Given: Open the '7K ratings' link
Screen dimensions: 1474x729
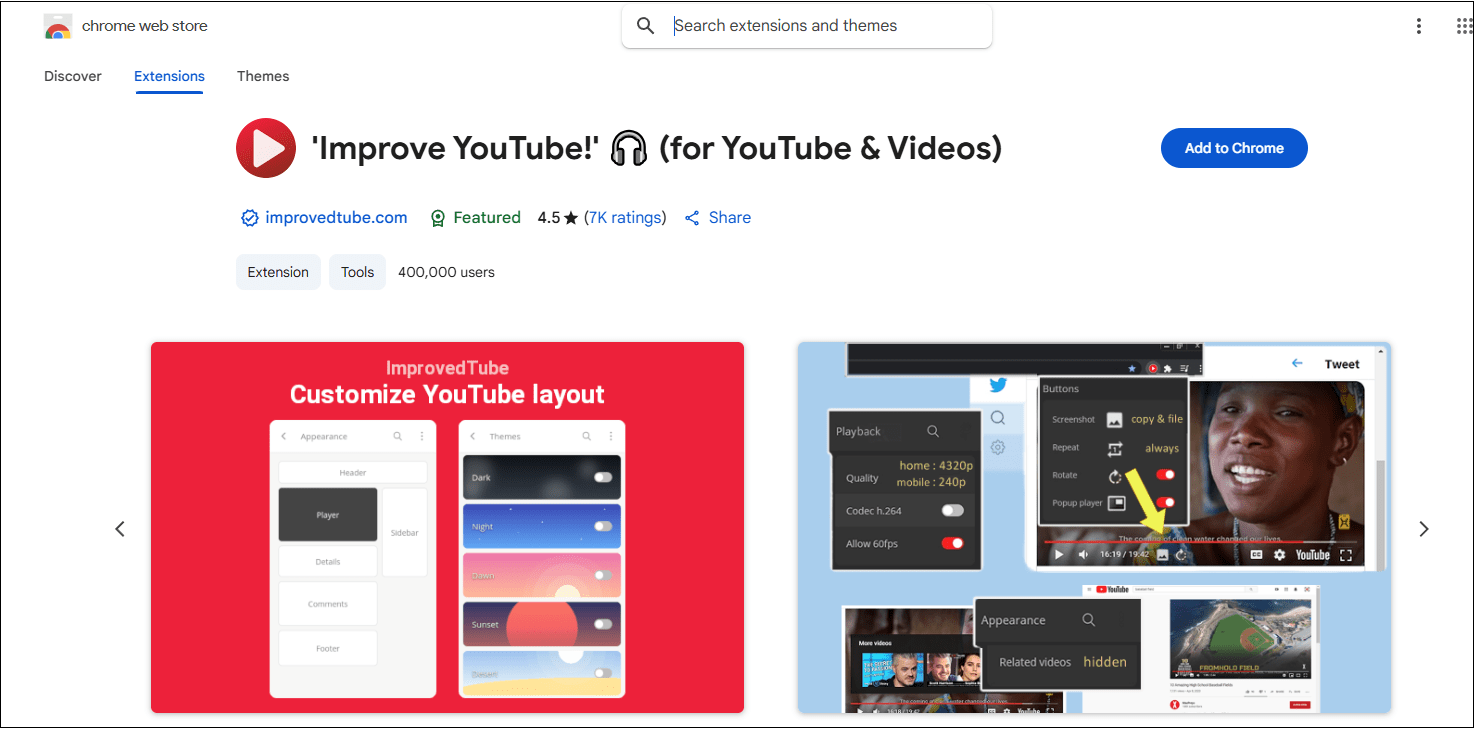Looking at the screenshot, I should pos(625,218).
